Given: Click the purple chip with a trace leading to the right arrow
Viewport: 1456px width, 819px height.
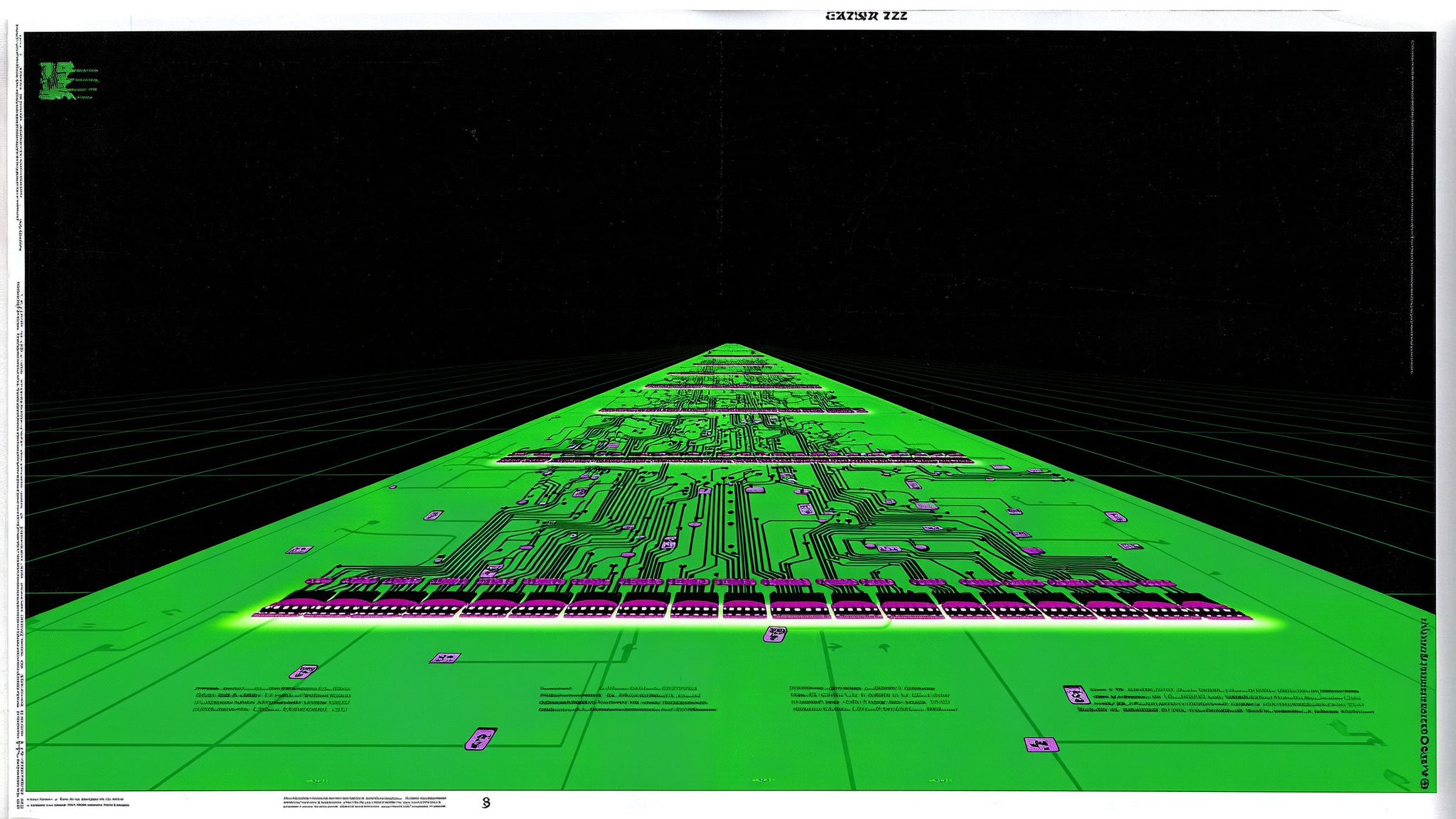Looking at the screenshot, I should coord(1041,744).
